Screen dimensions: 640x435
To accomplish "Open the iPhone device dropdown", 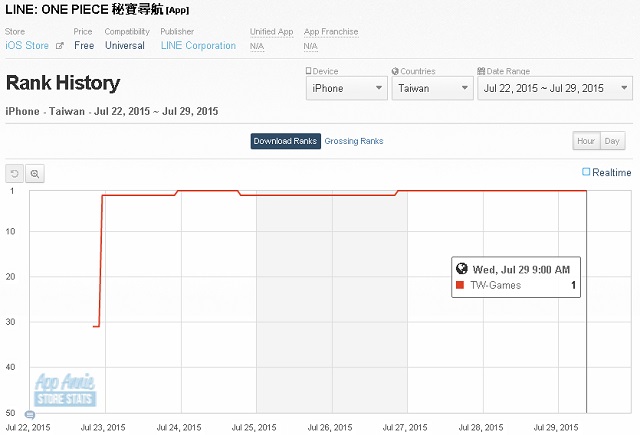I will [347, 88].
